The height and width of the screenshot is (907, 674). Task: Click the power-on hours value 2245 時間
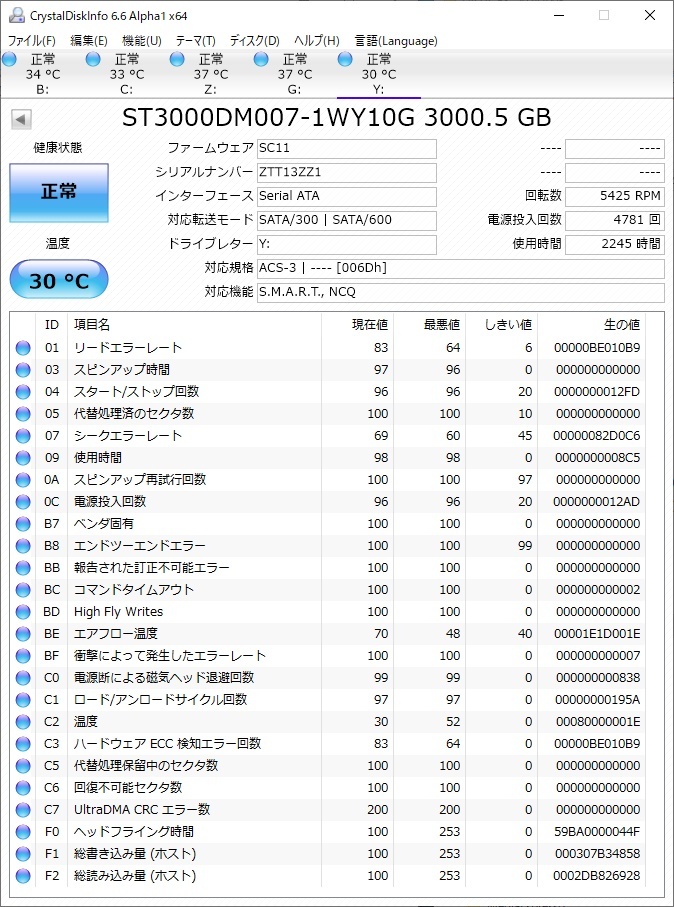click(x=614, y=244)
